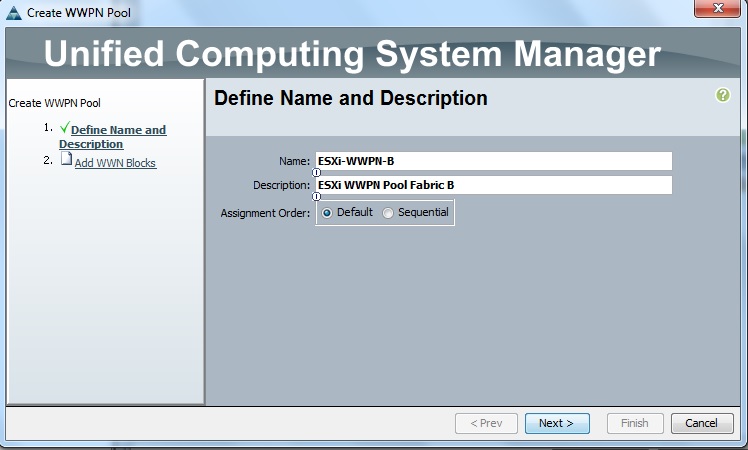Click the Cancel button
Image resolution: width=748 pixels, height=450 pixels.
tap(702, 423)
